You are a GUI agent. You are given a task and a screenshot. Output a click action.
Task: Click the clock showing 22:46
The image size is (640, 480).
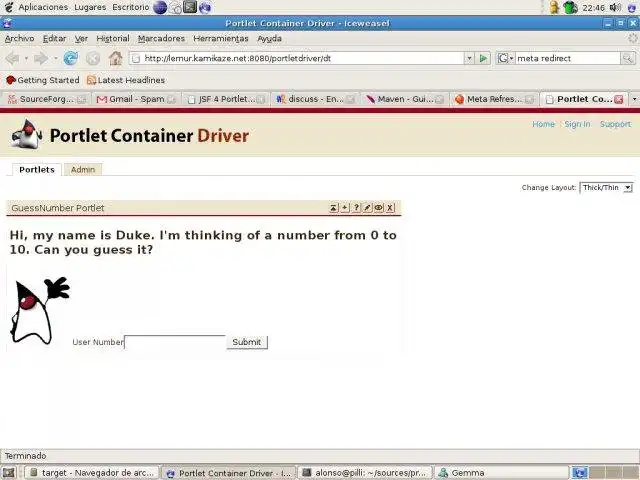593,7
